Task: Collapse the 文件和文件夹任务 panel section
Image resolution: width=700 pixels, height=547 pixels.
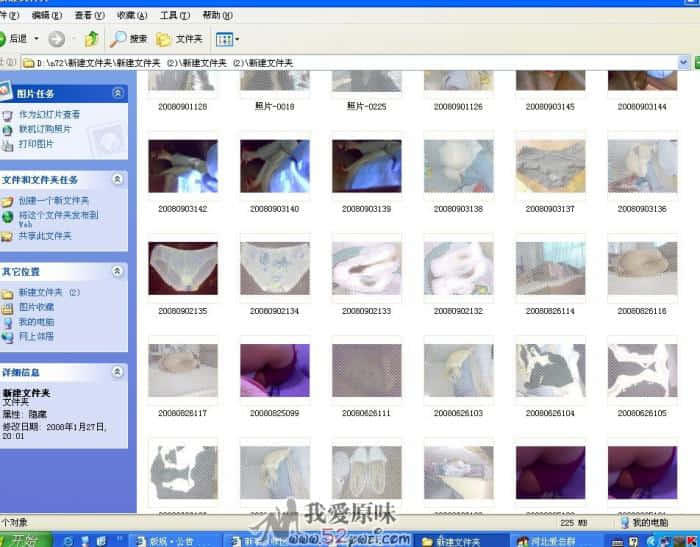Action: coord(118,180)
